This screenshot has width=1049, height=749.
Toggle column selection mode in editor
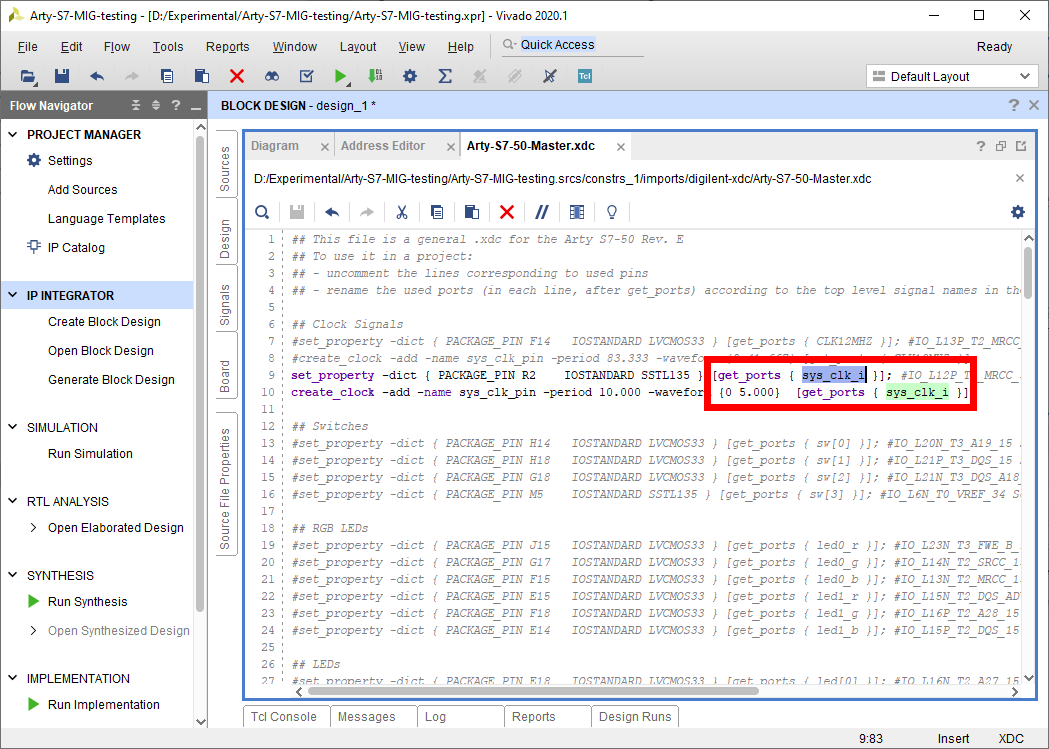click(x=577, y=212)
